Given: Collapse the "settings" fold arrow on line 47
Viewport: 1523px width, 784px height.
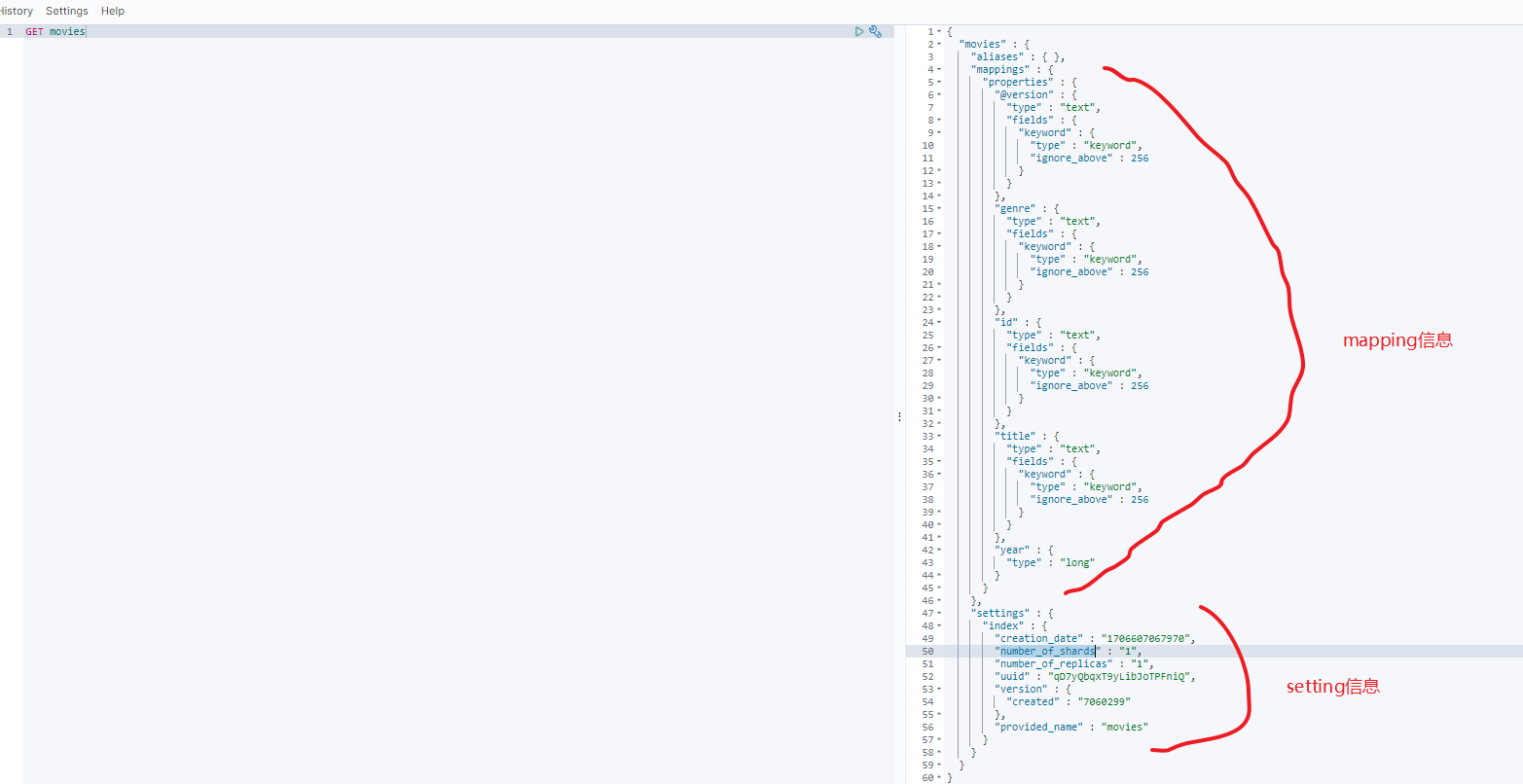Looking at the screenshot, I should (x=939, y=613).
